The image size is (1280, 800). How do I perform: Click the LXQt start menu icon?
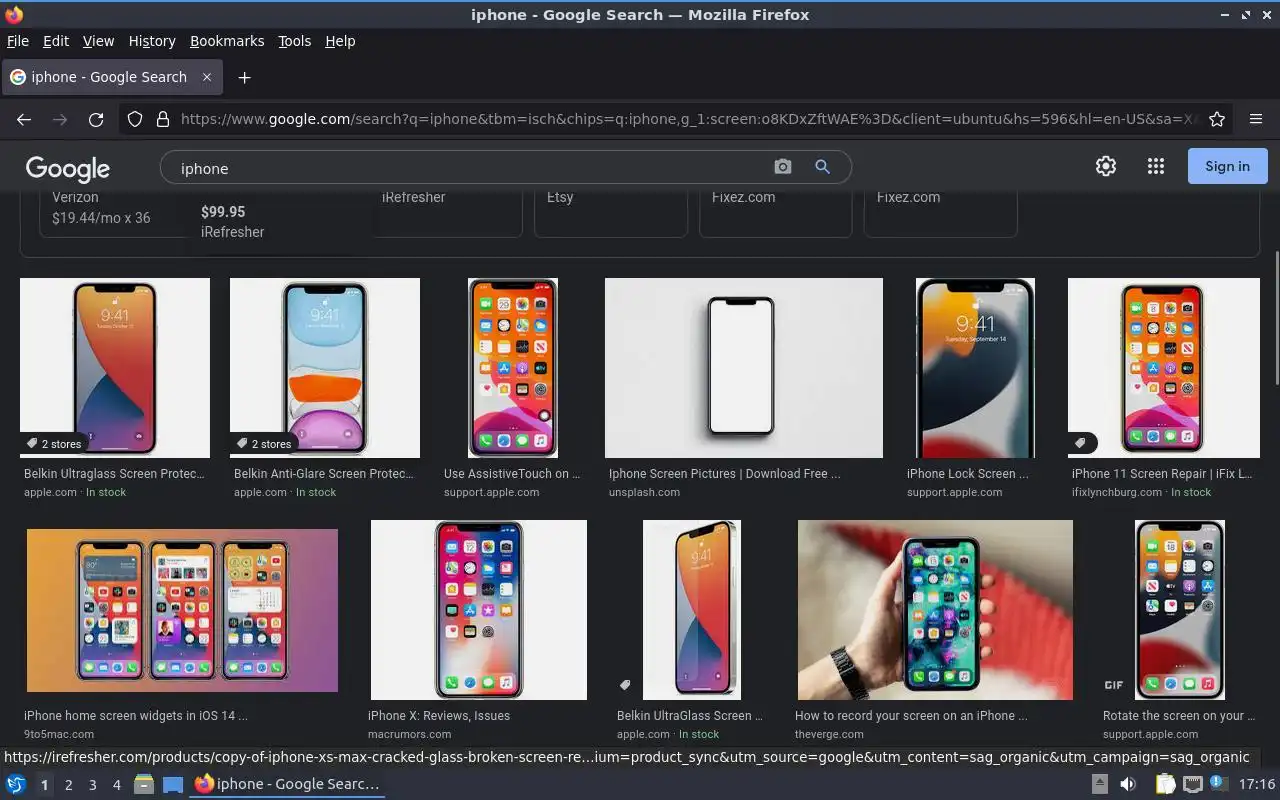point(16,784)
